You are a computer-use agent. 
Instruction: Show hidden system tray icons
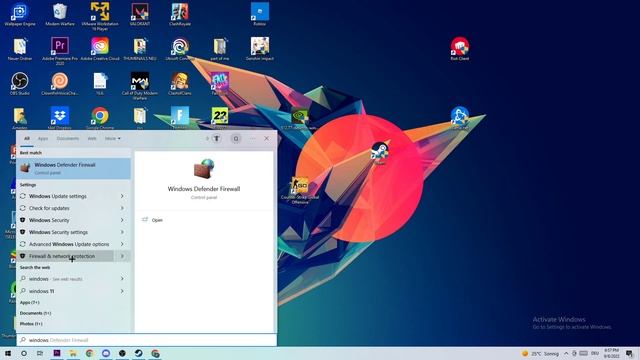[566, 353]
